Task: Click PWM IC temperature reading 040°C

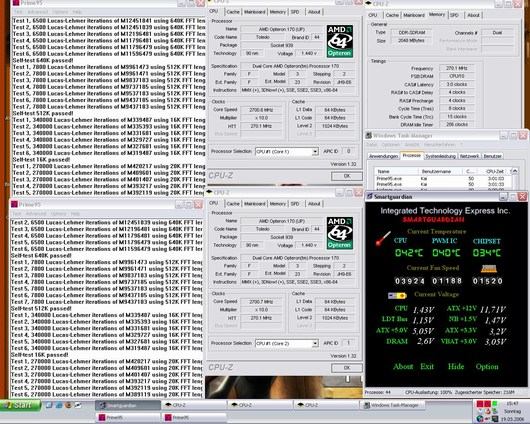Action: [x=446, y=253]
